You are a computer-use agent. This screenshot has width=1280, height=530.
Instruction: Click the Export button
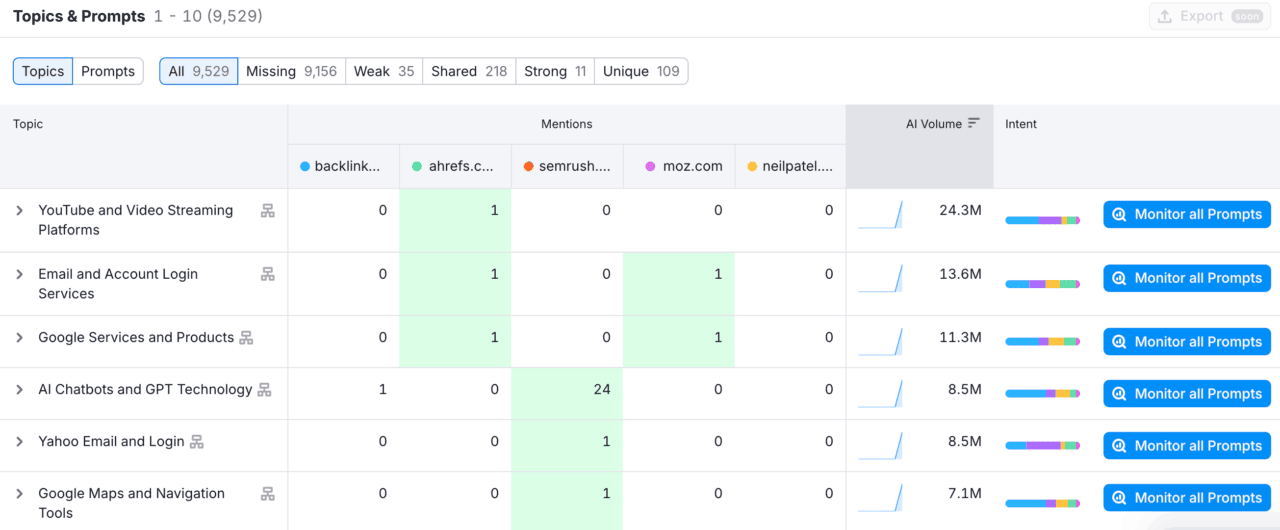(x=1209, y=16)
